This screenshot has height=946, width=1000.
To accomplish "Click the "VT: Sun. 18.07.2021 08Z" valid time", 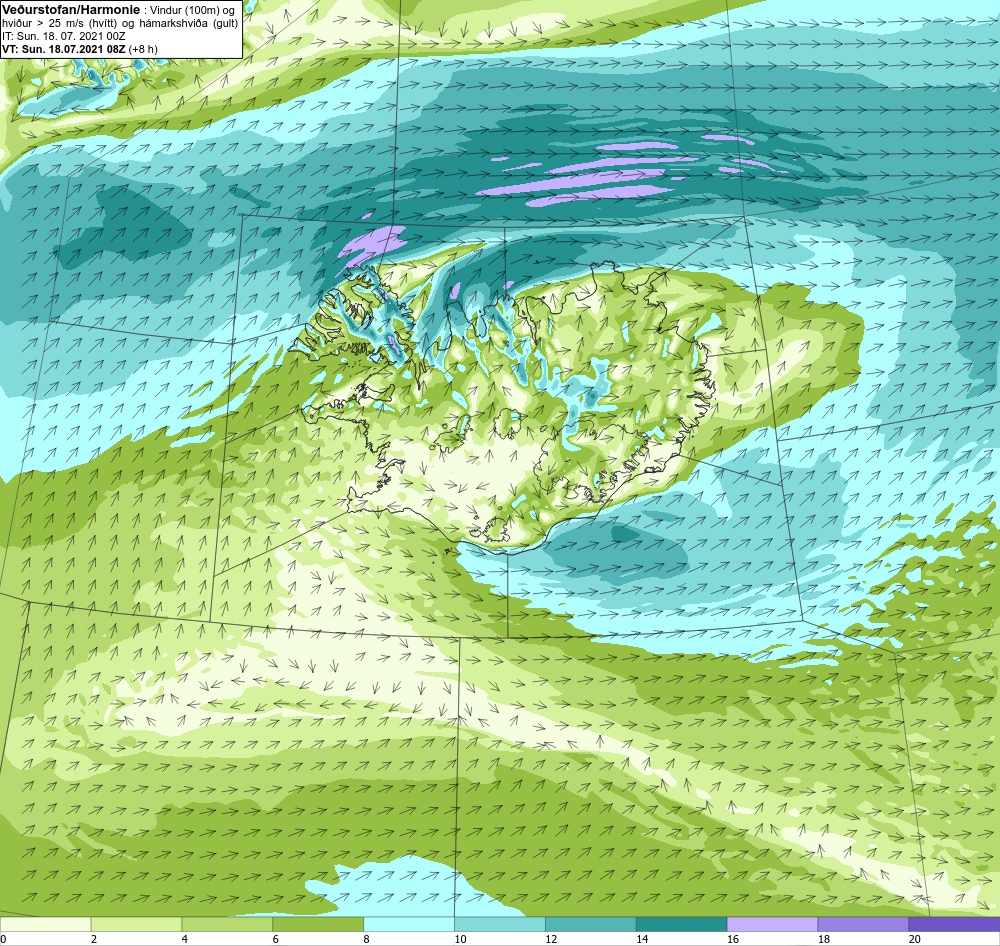I will pos(64,49).
